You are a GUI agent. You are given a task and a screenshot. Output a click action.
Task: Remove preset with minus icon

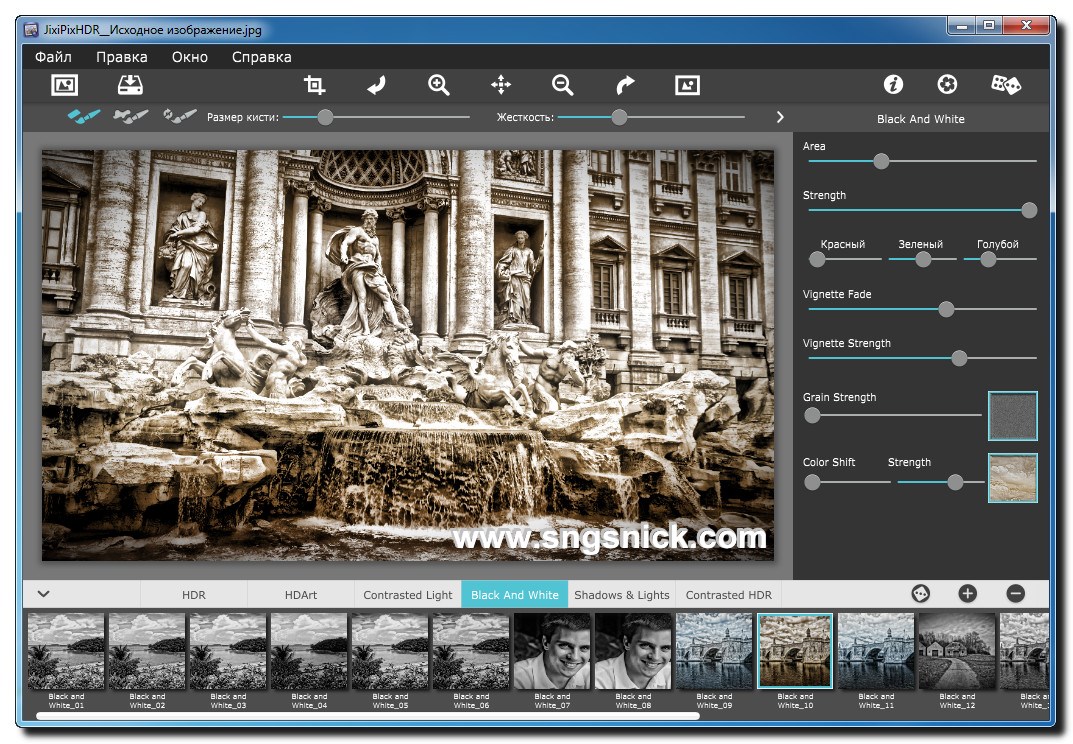point(1016,593)
